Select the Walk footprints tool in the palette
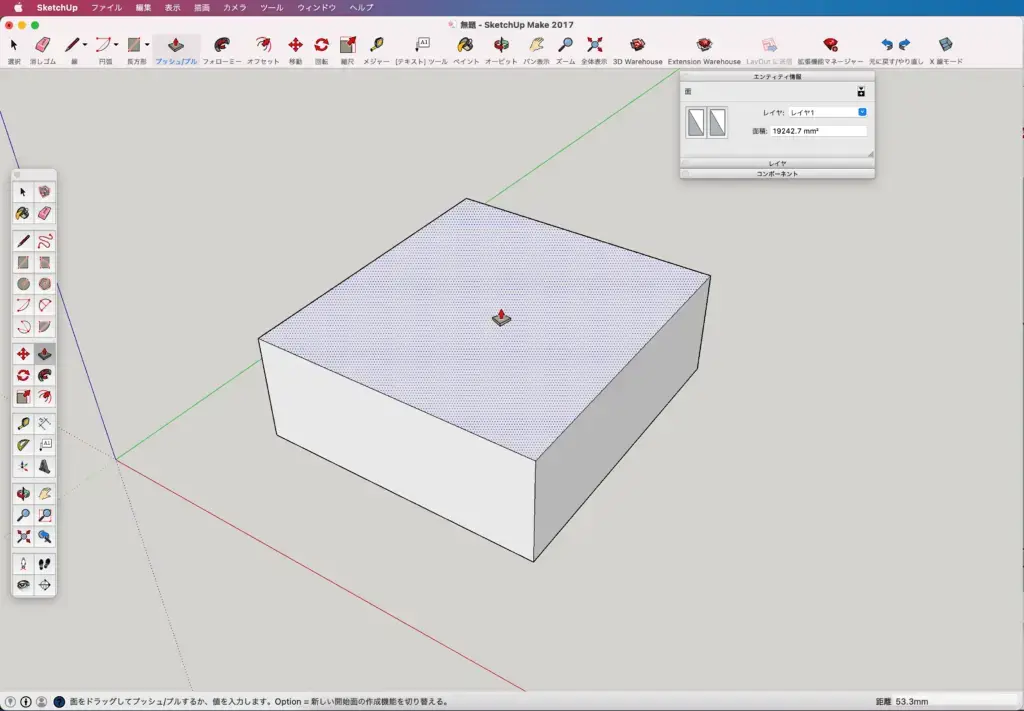The height and width of the screenshot is (711, 1024). 44,564
